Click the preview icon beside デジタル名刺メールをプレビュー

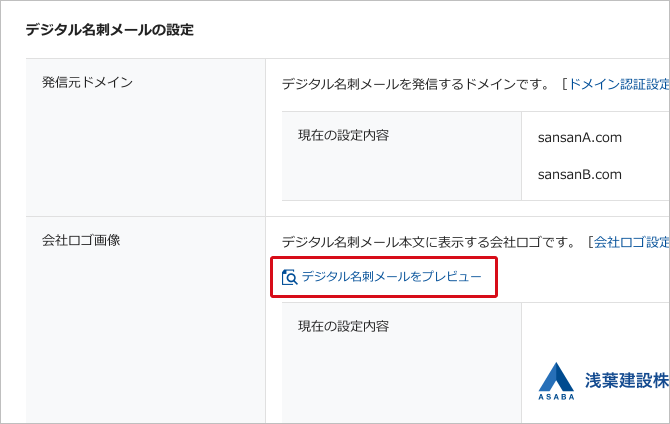(290, 277)
